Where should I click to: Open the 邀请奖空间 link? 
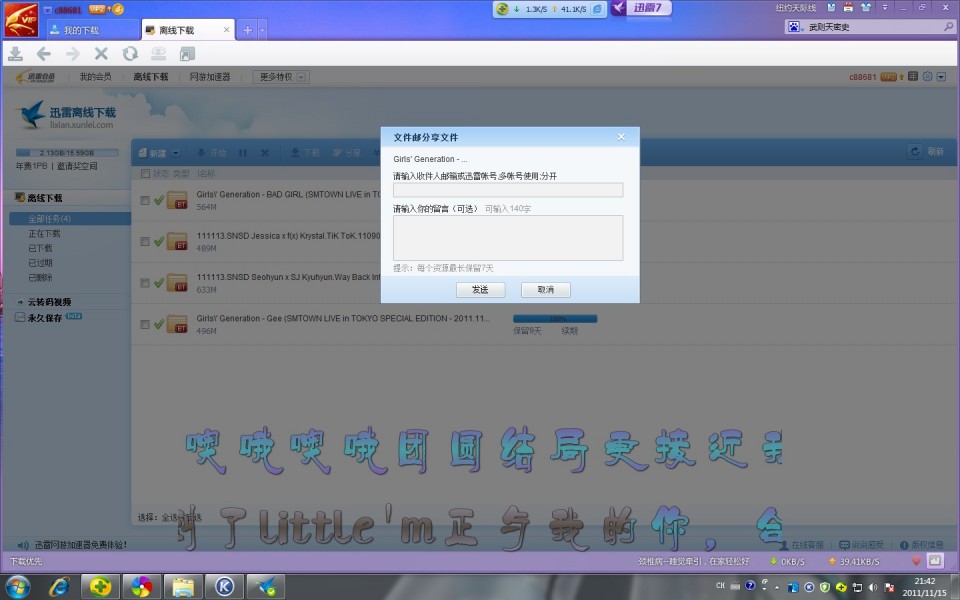(77, 166)
